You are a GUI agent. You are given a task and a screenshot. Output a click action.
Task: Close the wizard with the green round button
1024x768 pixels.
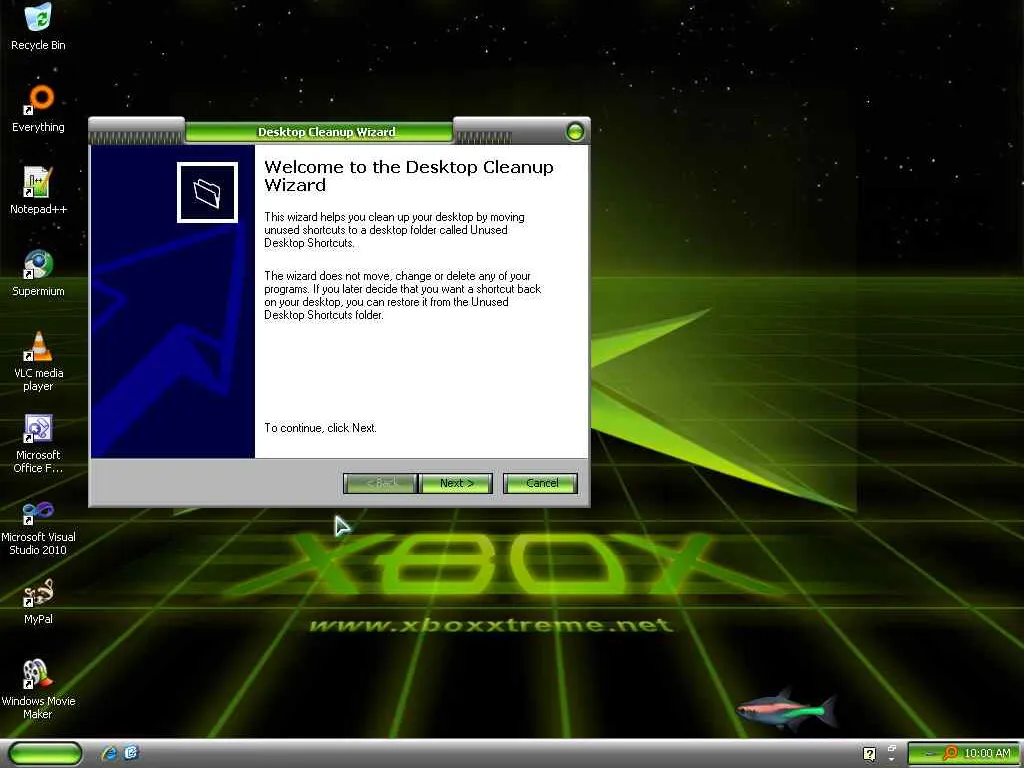point(575,132)
